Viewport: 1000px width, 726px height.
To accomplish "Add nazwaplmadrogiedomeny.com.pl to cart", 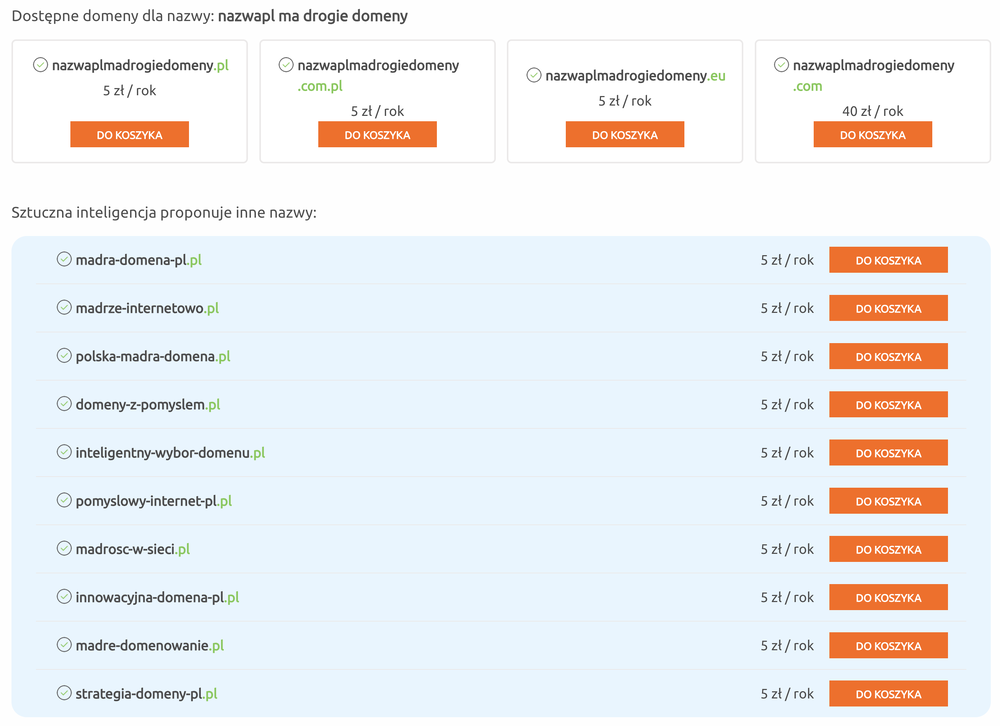I will coord(377,135).
